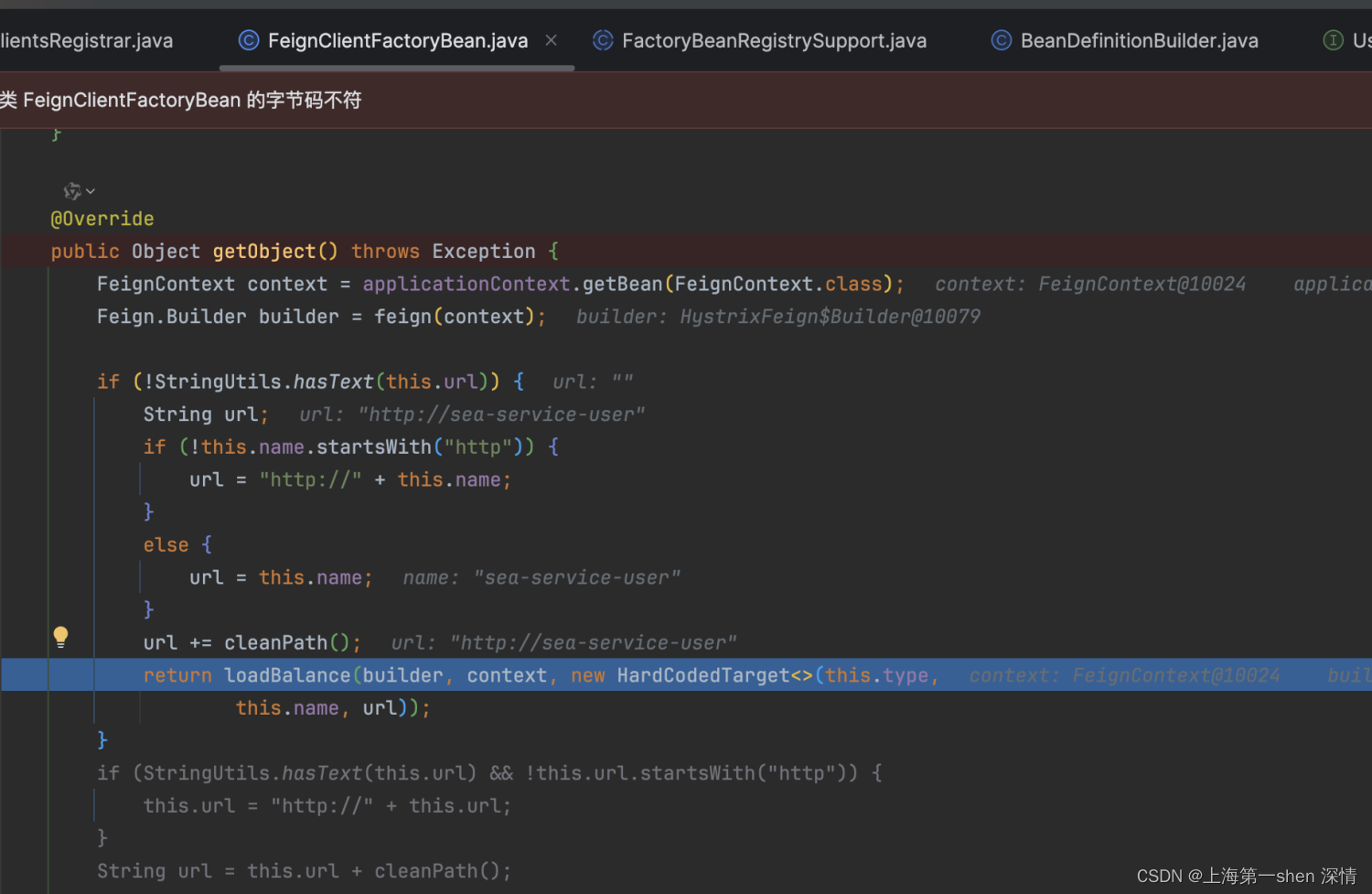Click the line url = "http://" + this.name;

(350, 479)
